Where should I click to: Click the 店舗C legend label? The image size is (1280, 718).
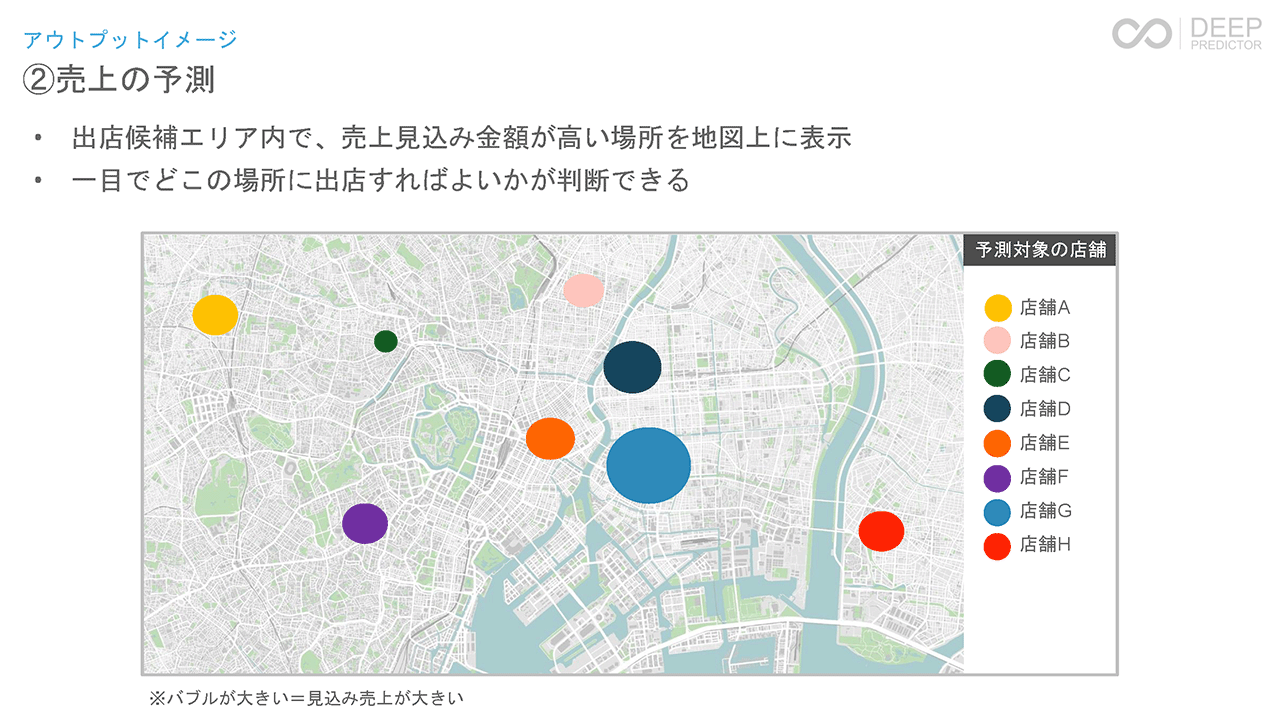(1045, 376)
